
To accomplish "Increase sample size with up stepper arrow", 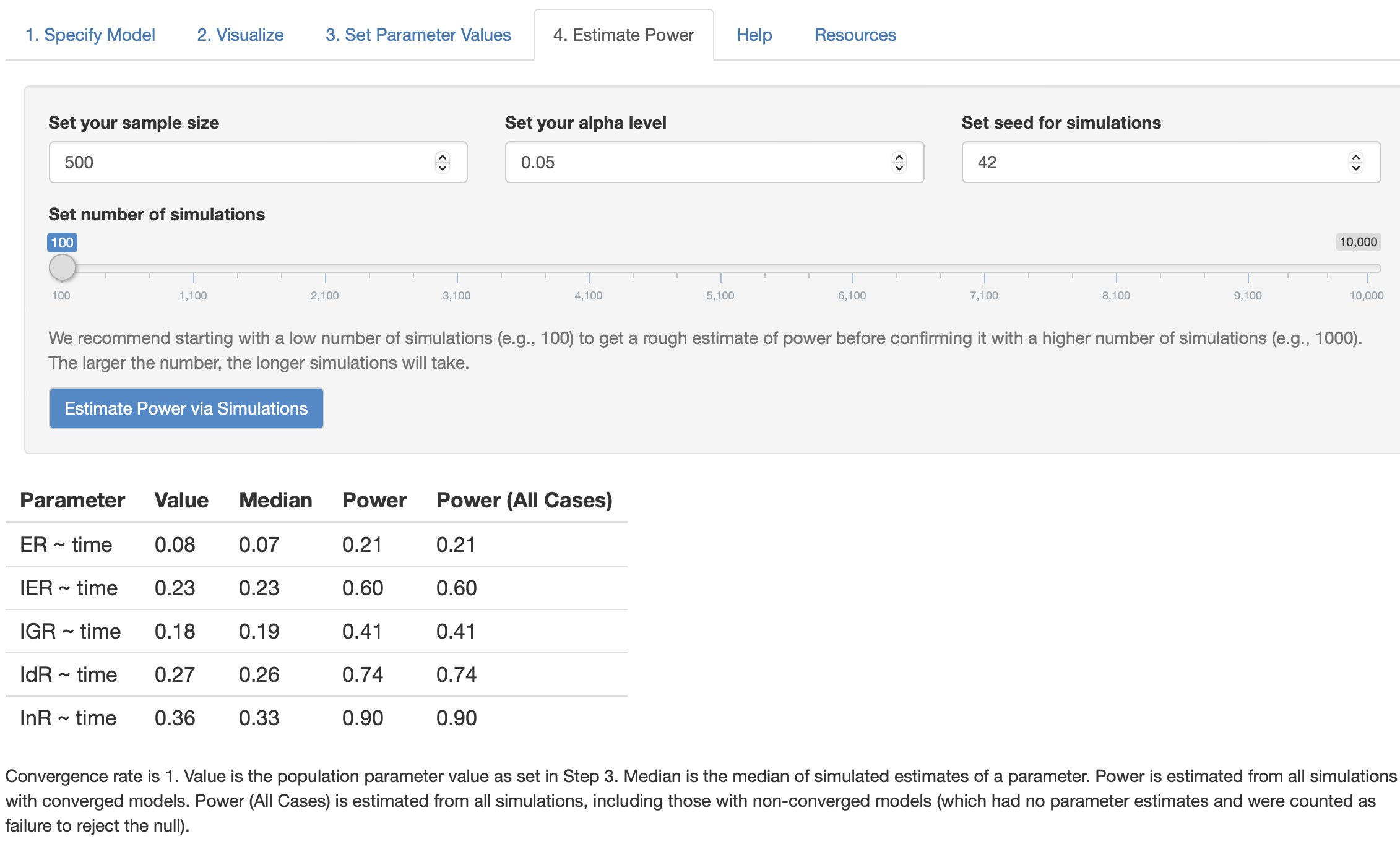I will click(442, 157).
